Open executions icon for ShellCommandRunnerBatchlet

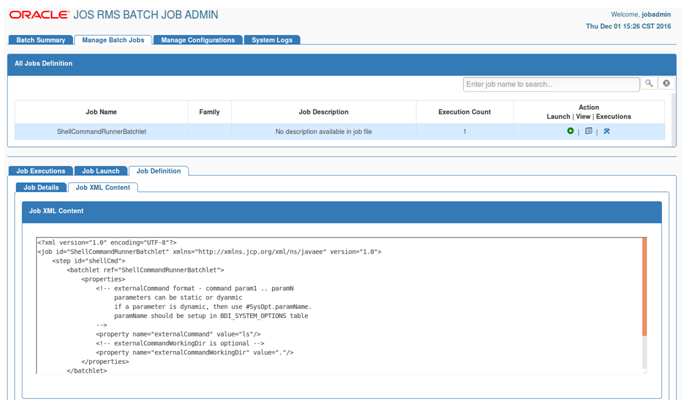[607, 131]
